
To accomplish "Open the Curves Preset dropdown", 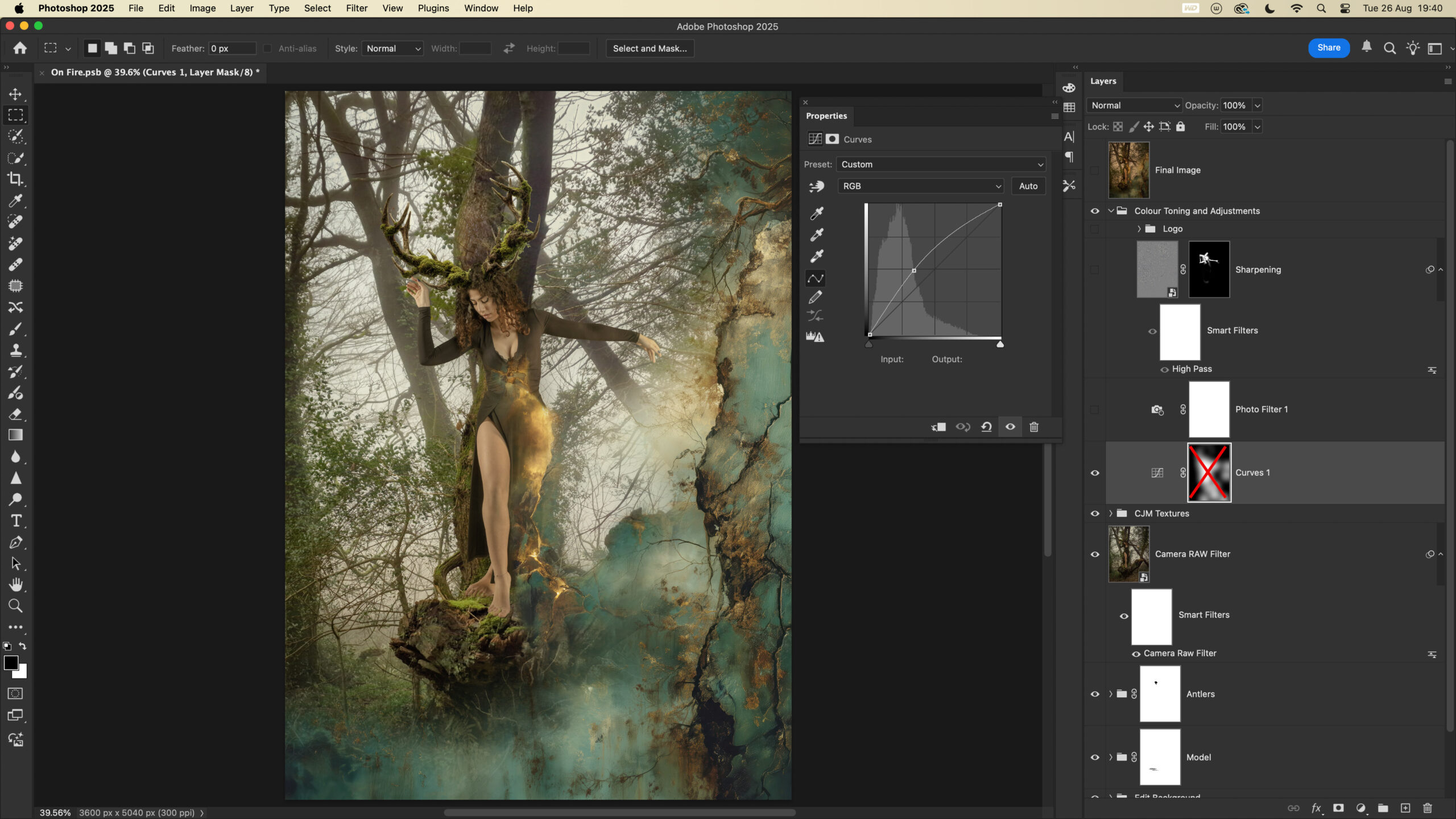I will click(941, 164).
